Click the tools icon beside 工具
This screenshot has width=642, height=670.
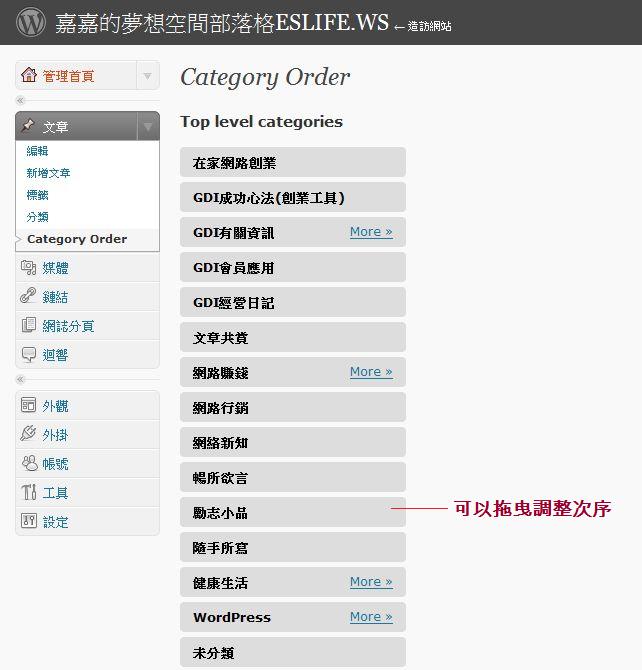click(29, 492)
